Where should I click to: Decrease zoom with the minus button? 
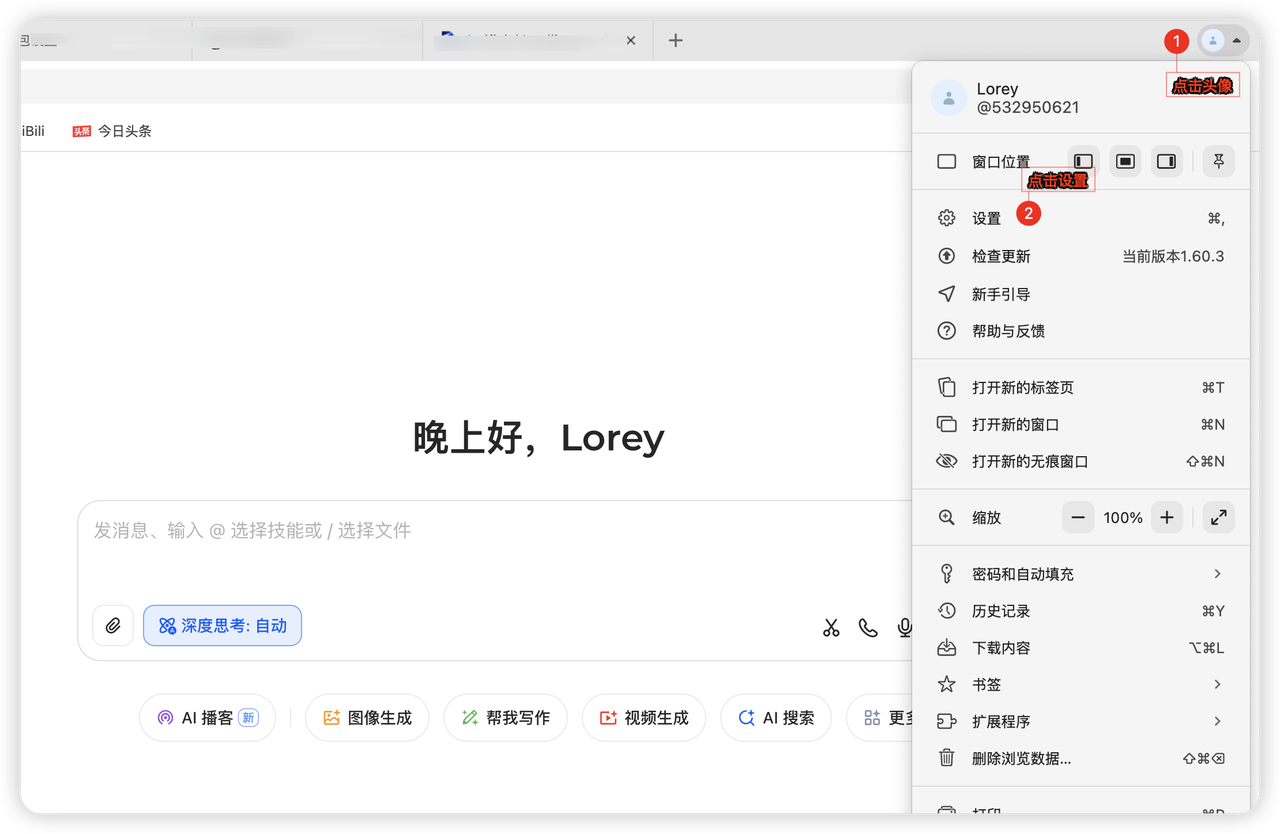click(1078, 518)
